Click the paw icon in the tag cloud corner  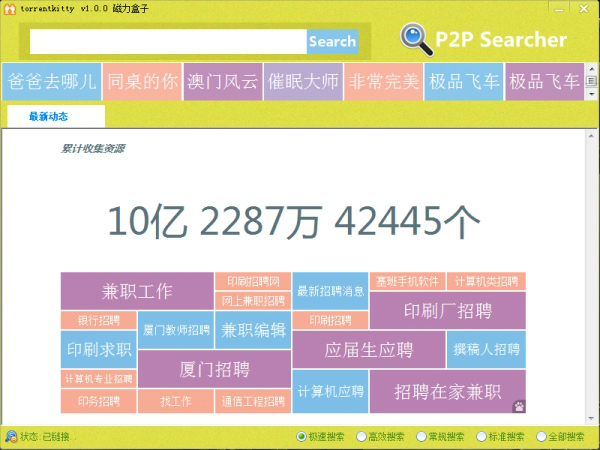point(518,405)
